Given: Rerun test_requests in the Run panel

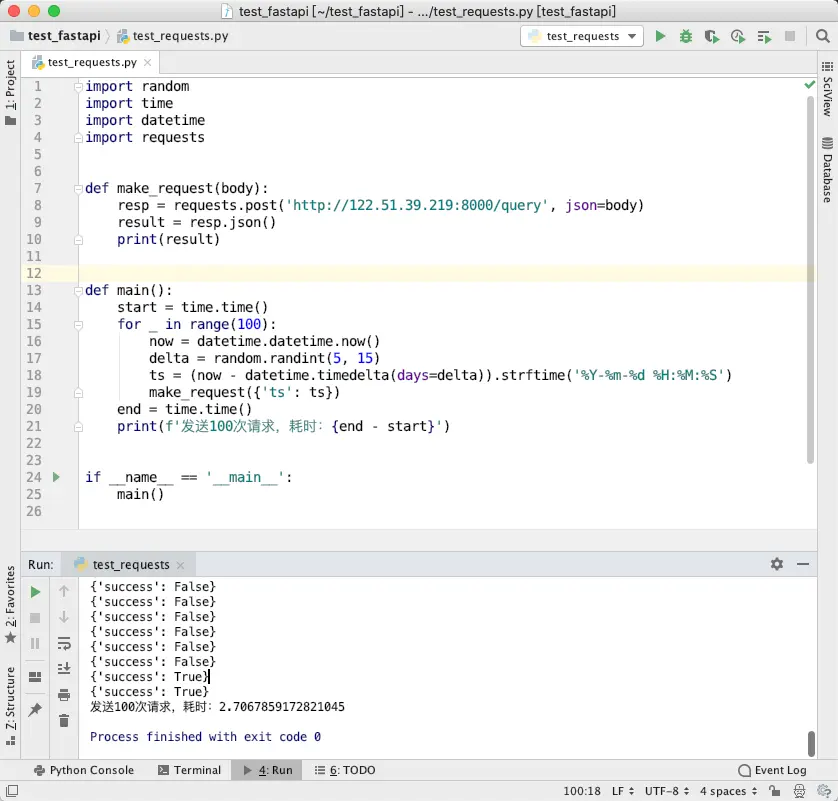Looking at the screenshot, I should (x=35, y=592).
